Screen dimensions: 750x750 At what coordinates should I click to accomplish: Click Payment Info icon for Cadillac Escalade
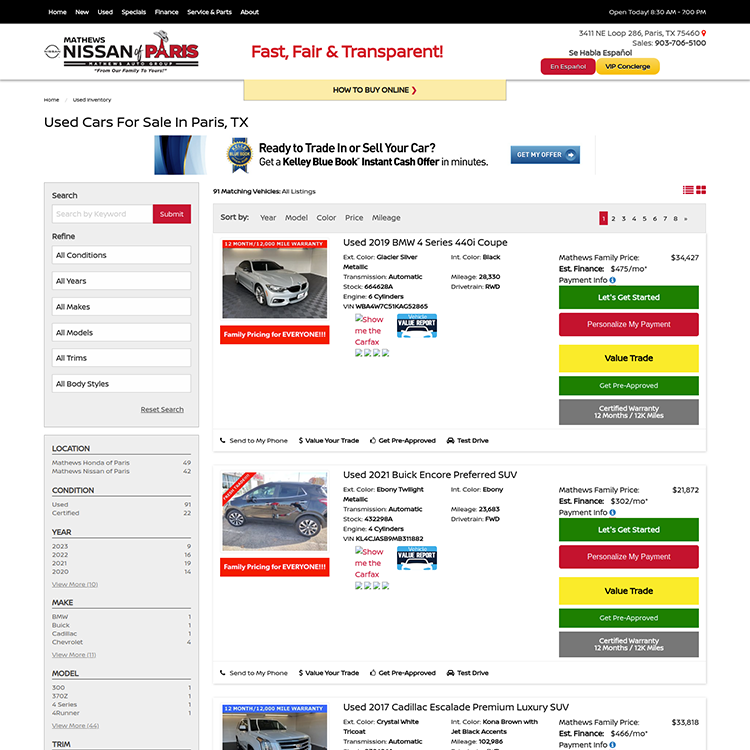click(x=613, y=745)
